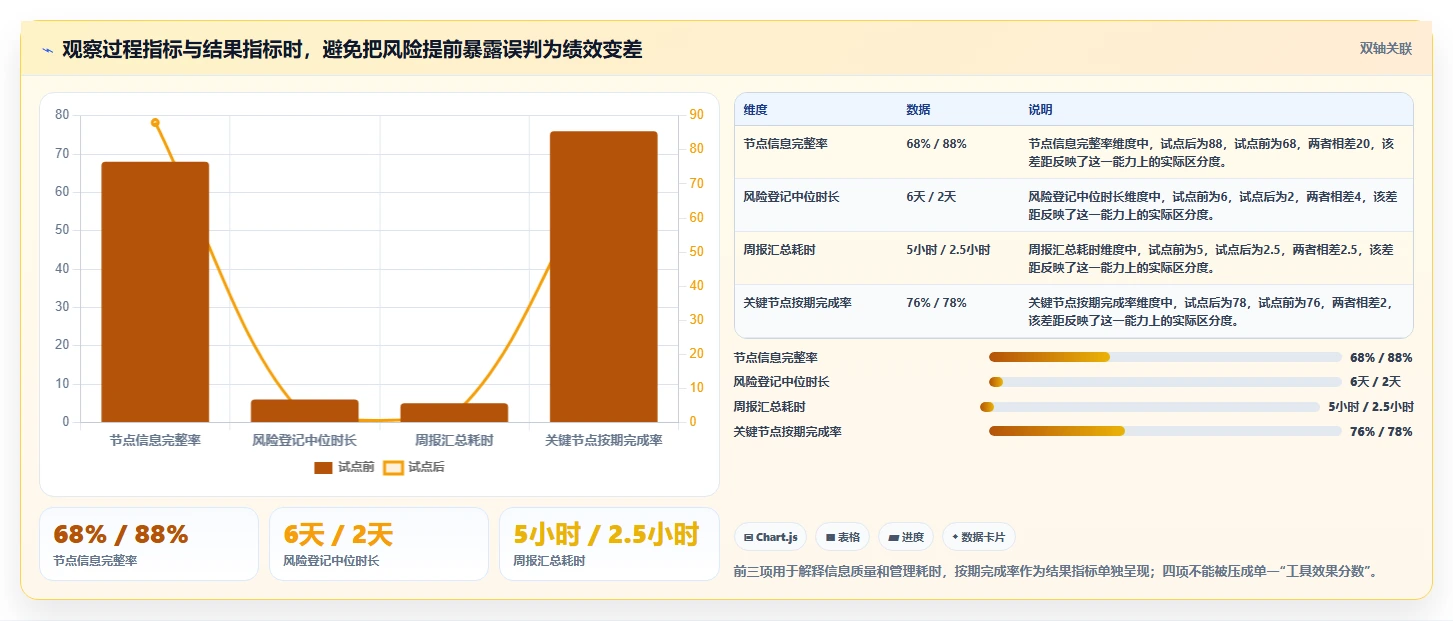Click the 关键节点按期完成率 progress row label

tap(787, 432)
